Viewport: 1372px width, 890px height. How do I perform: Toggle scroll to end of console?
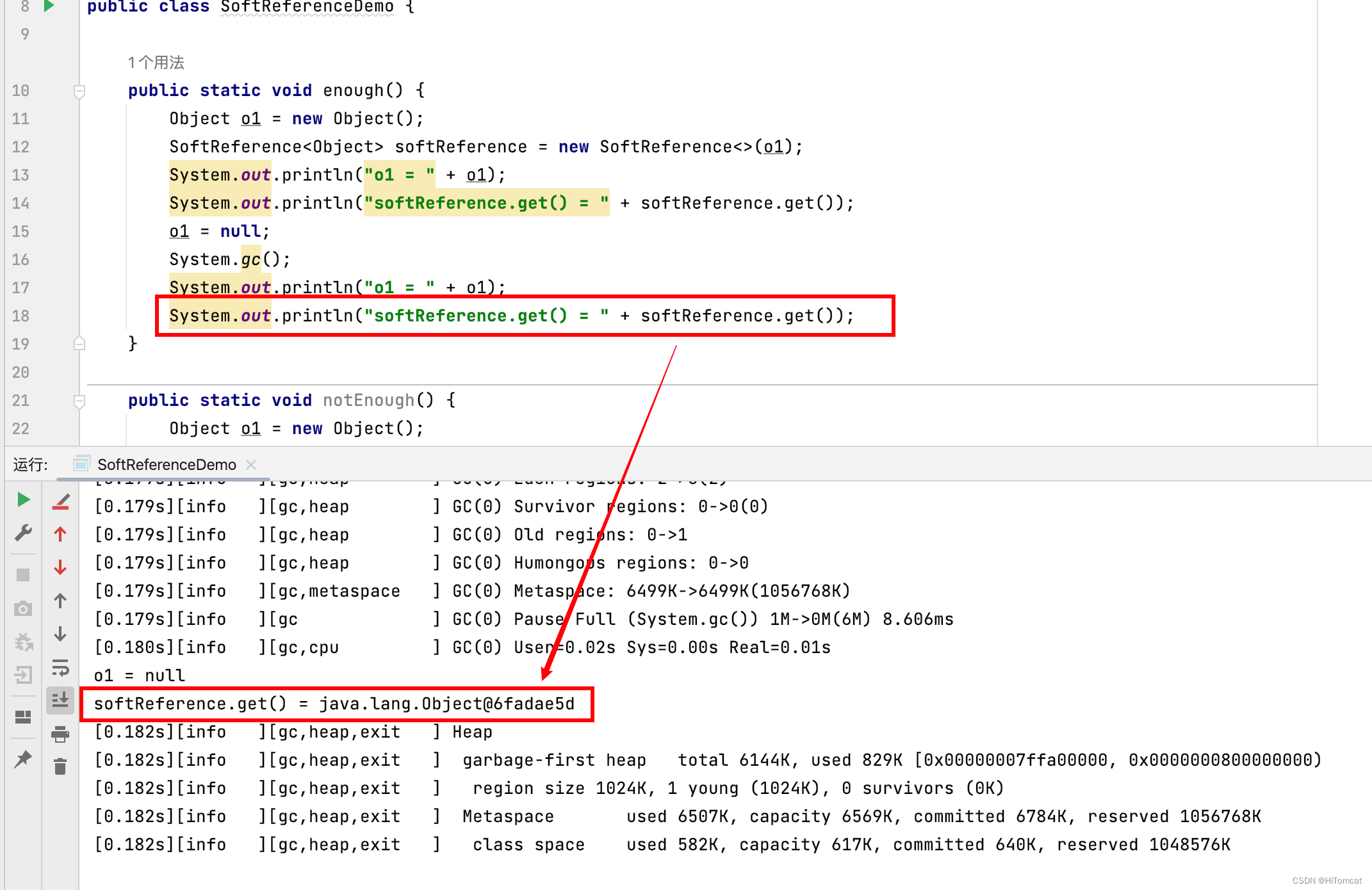point(60,700)
